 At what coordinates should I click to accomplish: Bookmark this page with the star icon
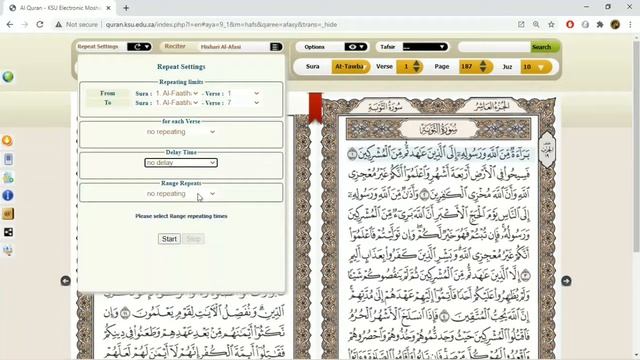point(551,24)
